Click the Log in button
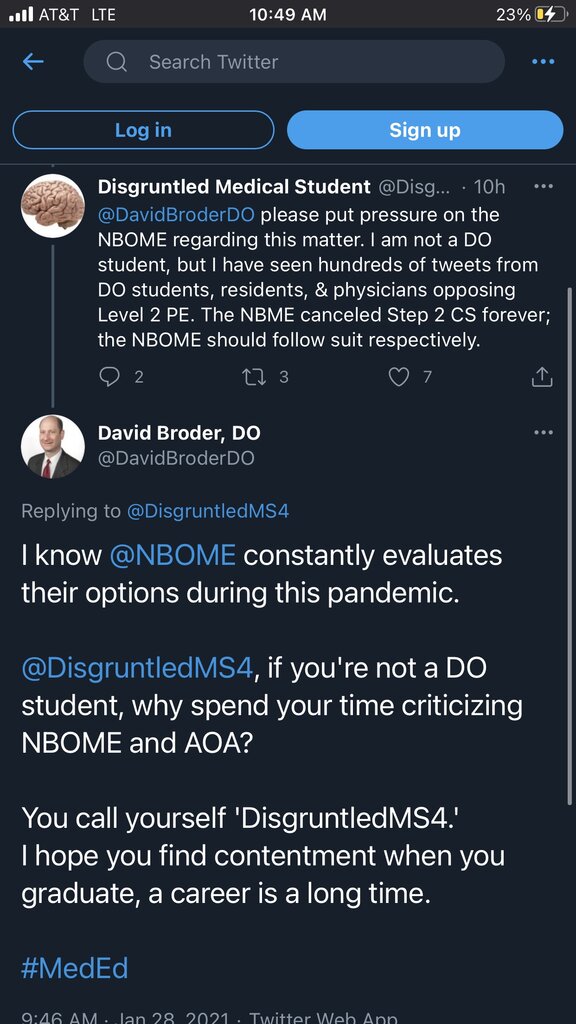Image resolution: width=576 pixels, height=1024 pixels. point(143,130)
